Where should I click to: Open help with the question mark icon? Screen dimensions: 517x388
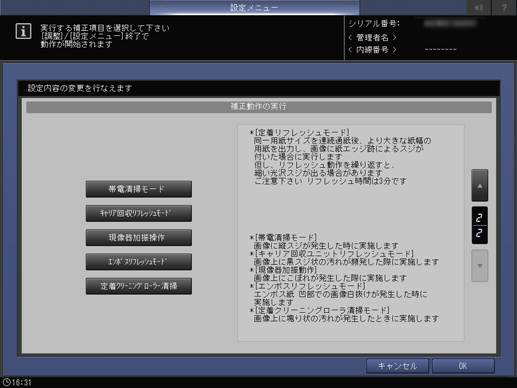pyautogui.click(x=504, y=7)
